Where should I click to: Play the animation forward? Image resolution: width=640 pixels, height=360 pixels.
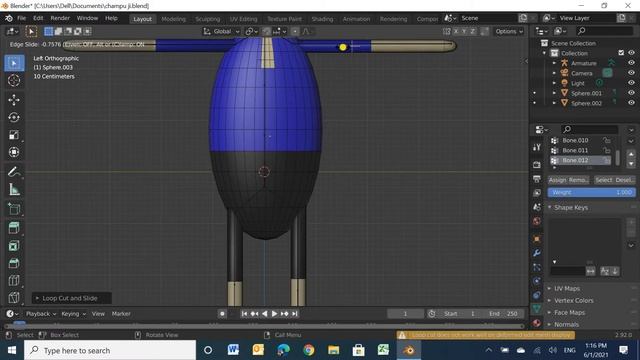(274, 314)
